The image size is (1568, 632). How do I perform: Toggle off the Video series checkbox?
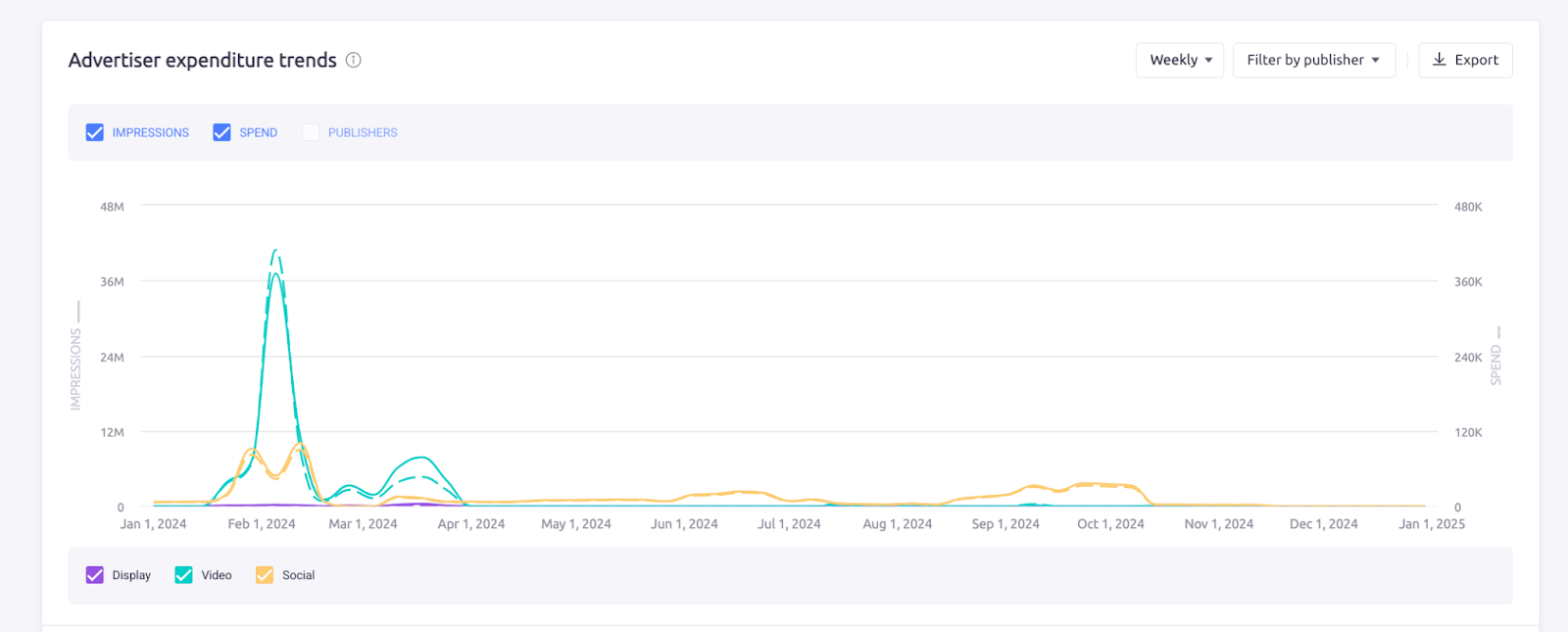[x=182, y=574]
